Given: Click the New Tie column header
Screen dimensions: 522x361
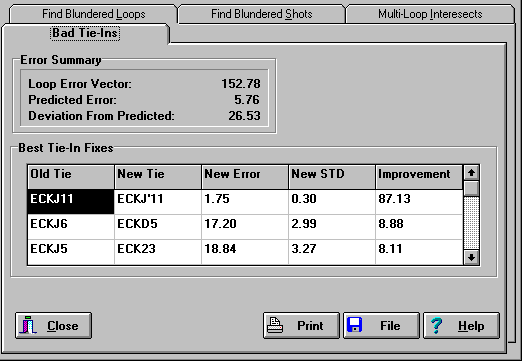Looking at the screenshot, I should (158, 177).
